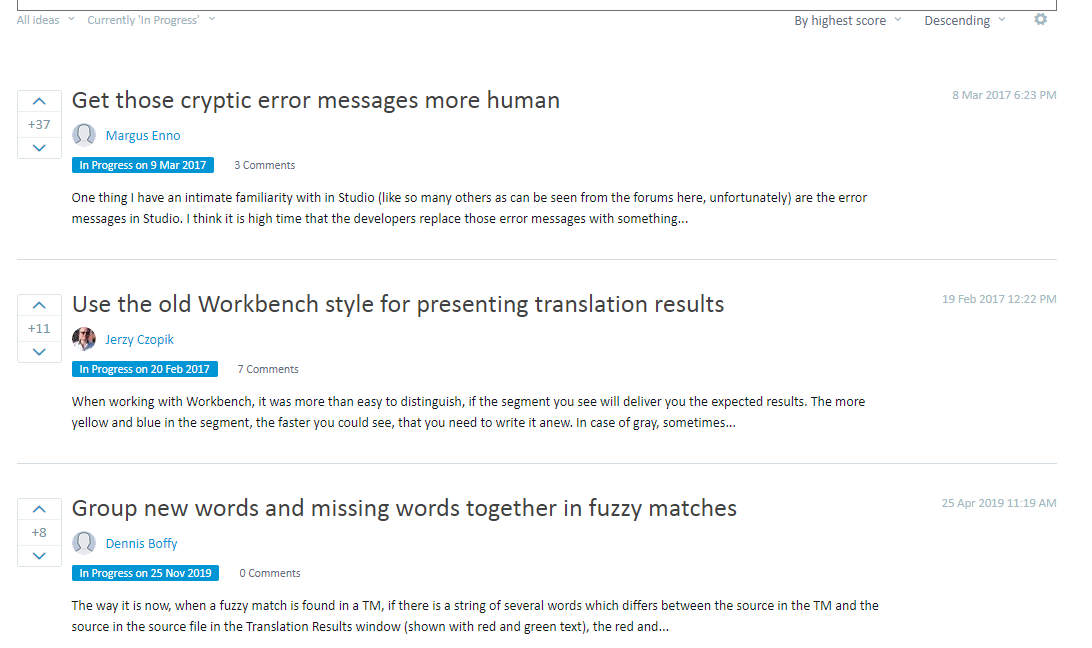Screen dimensions: 1092x648
Task: Click 'In Progress on 25 Nov 2019' badge
Action: tap(146, 573)
